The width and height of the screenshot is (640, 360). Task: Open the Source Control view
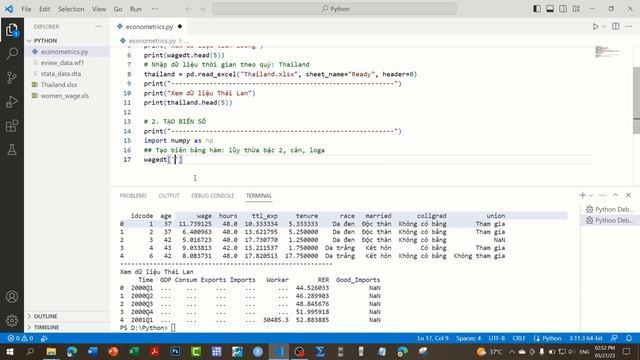(x=12, y=78)
